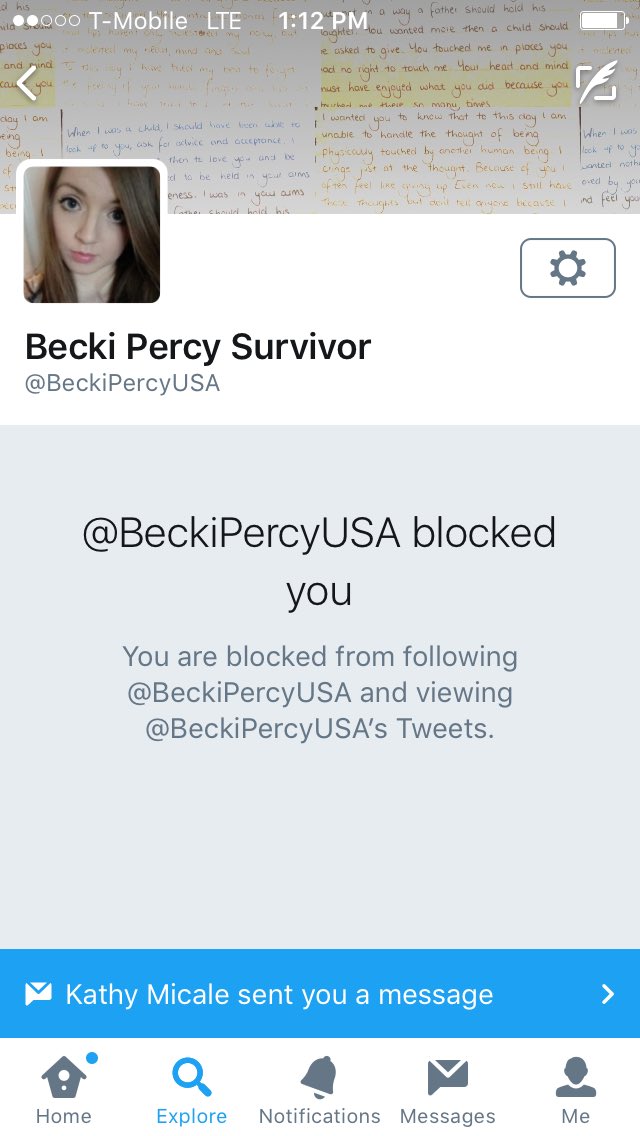Tap the back arrow icon
Image resolution: width=640 pixels, height=1136 pixels.
27,83
